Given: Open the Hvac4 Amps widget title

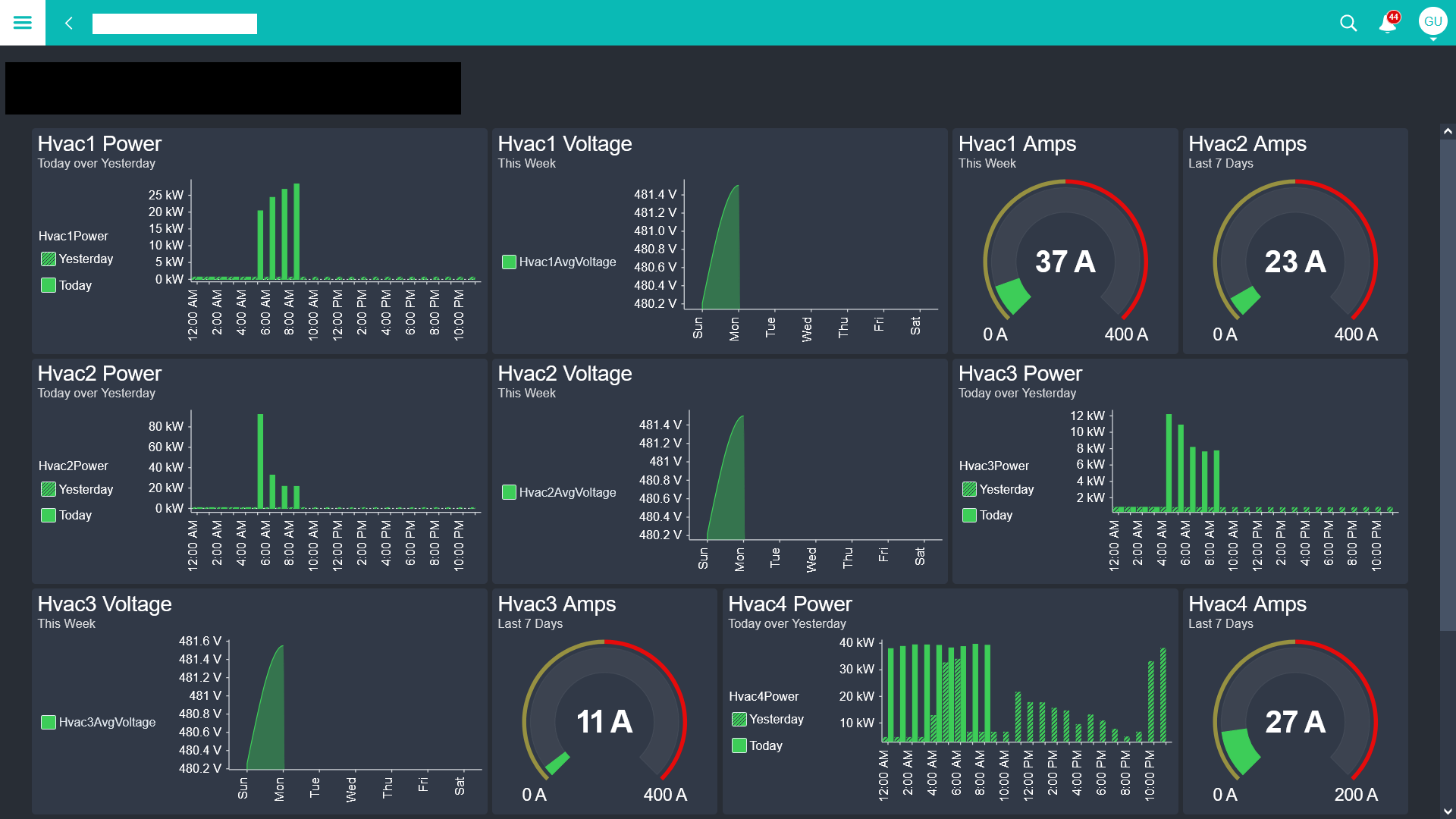Looking at the screenshot, I should [1247, 604].
